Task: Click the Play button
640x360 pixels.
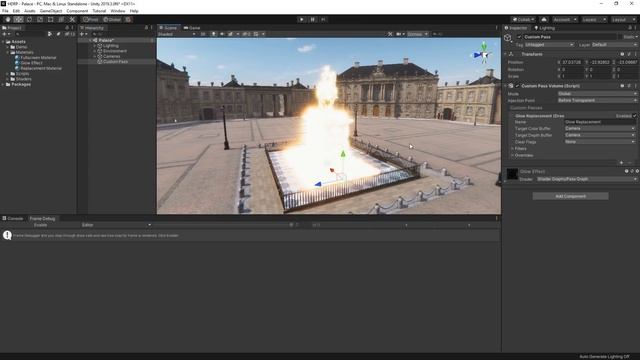Action: pos(302,19)
